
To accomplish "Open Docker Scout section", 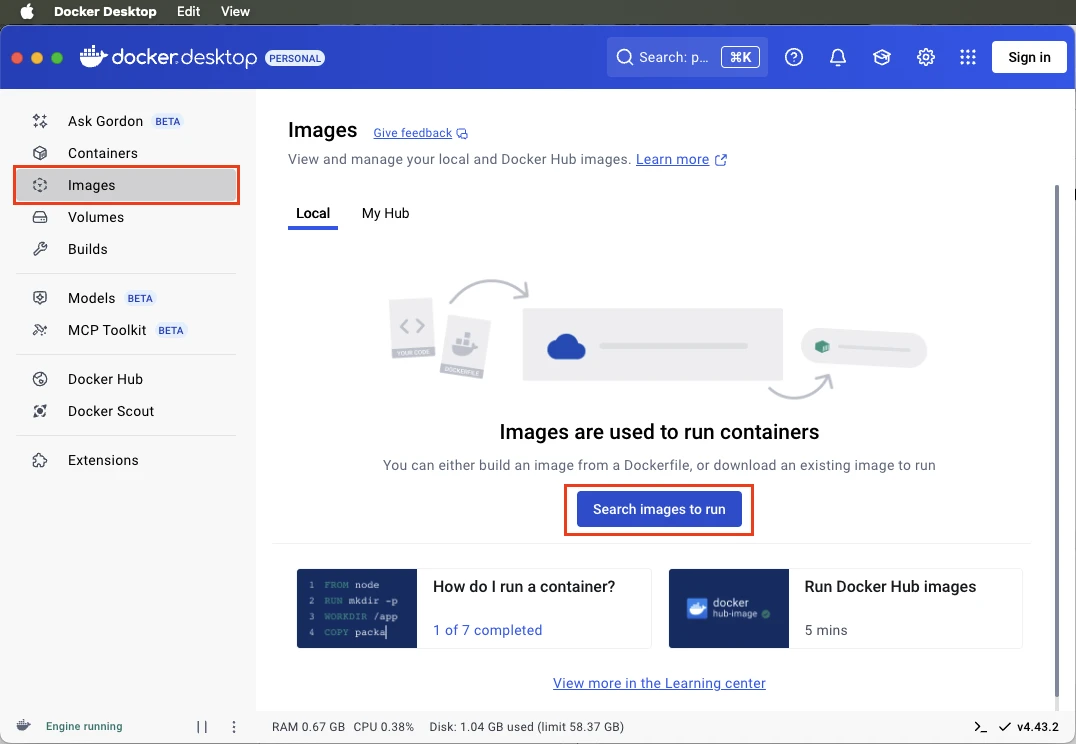I will pyautogui.click(x=126, y=411).
